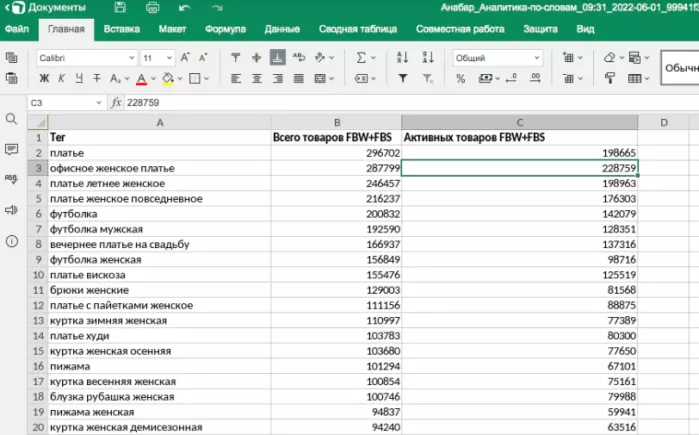Open the Формула tab
The width and height of the screenshot is (699, 435).
(225, 30)
